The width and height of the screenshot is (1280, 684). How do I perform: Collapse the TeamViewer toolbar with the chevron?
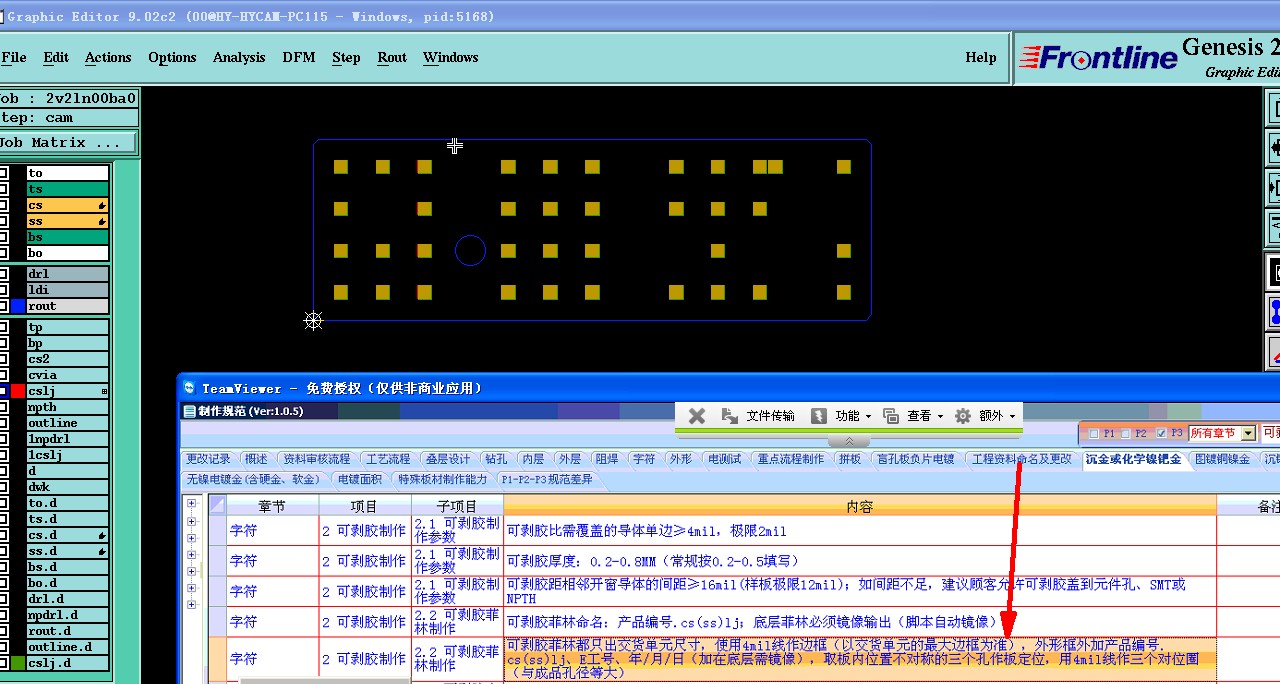pos(849,441)
